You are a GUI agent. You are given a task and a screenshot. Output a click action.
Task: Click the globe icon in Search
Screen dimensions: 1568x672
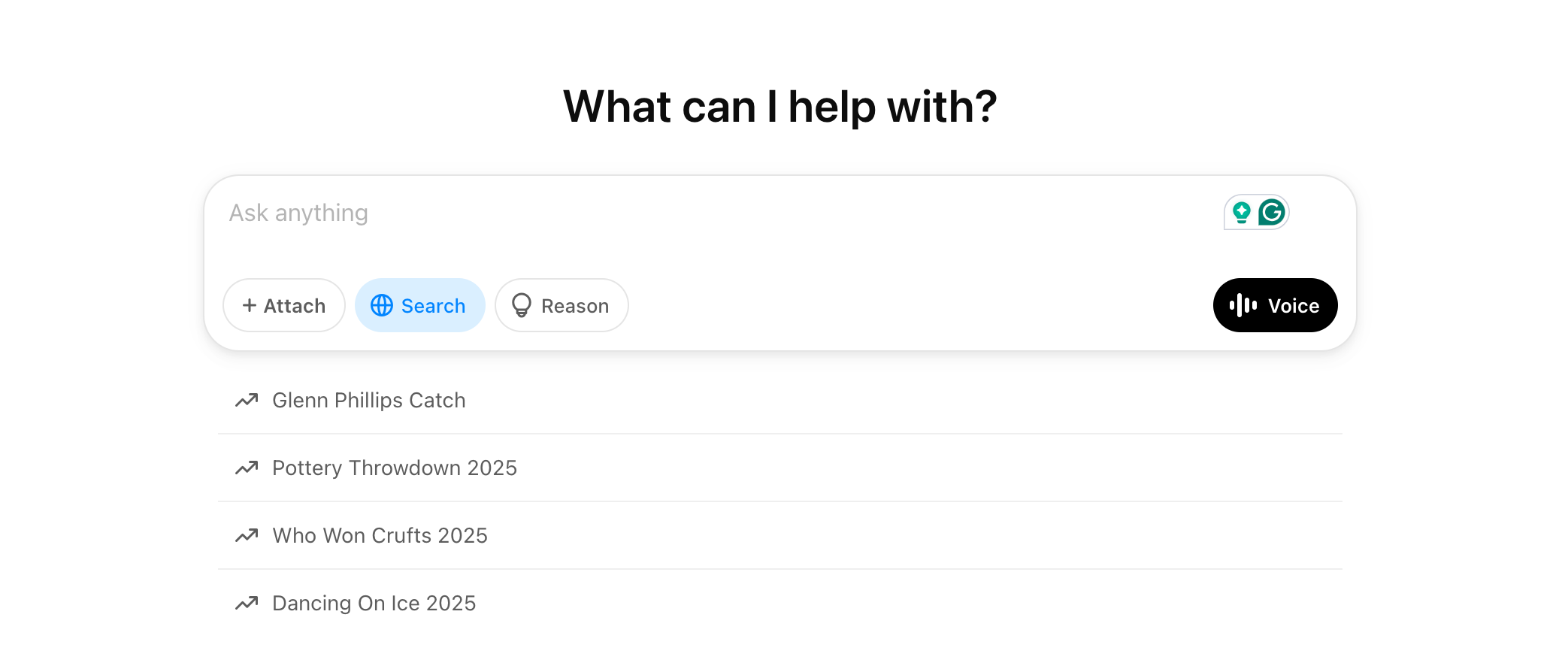[x=382, y=305]
